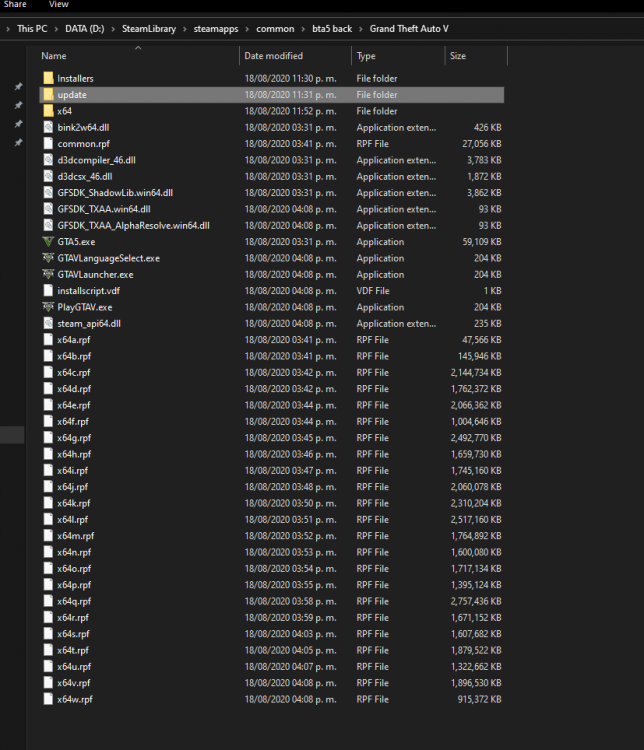Select the x64t.rpf file name
The width and height of the screenshot is (644, 750).
pos(73,650)
